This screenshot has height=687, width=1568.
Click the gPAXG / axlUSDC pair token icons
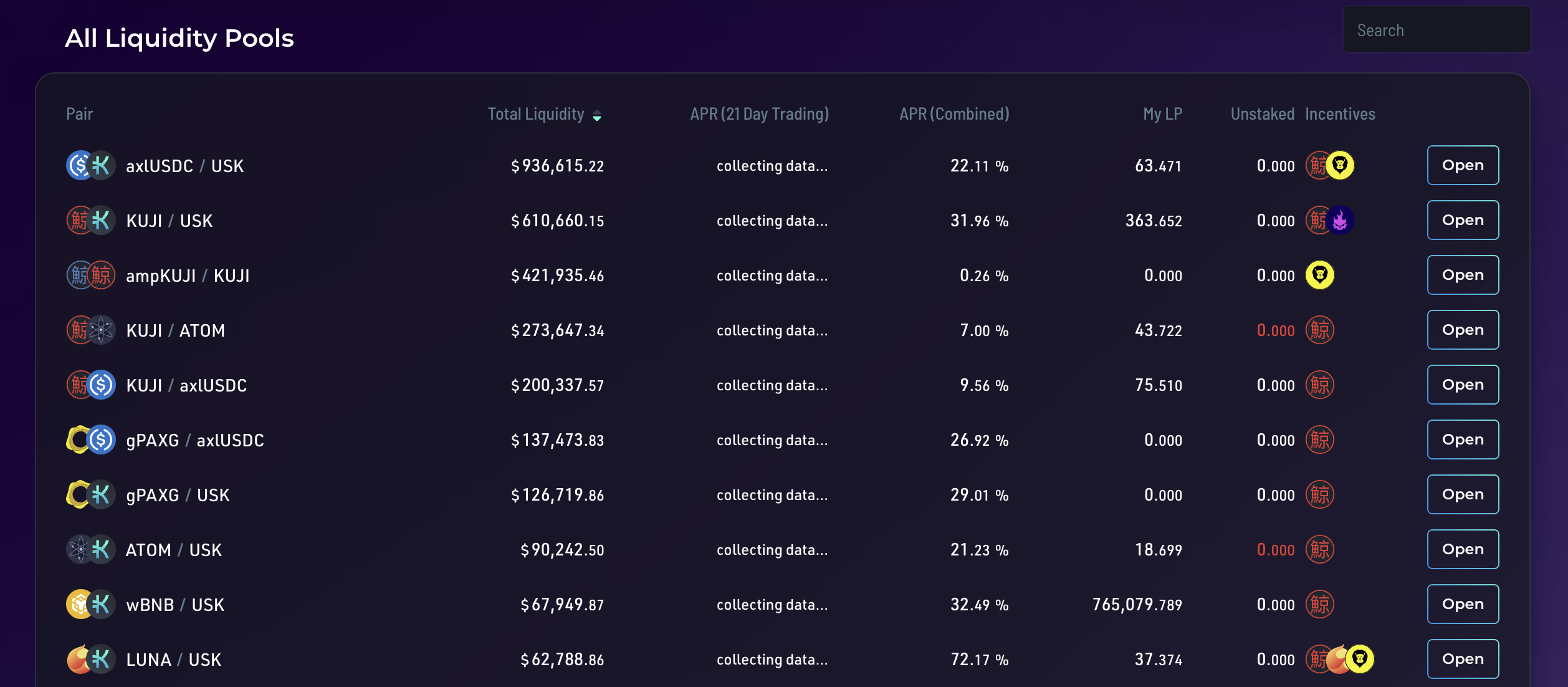click(x=91, y=440)
